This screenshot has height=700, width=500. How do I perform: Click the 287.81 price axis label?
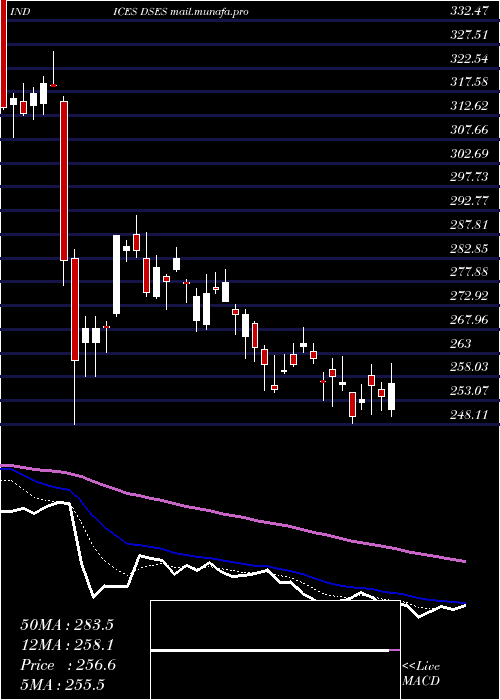click(x=469, y=225)
